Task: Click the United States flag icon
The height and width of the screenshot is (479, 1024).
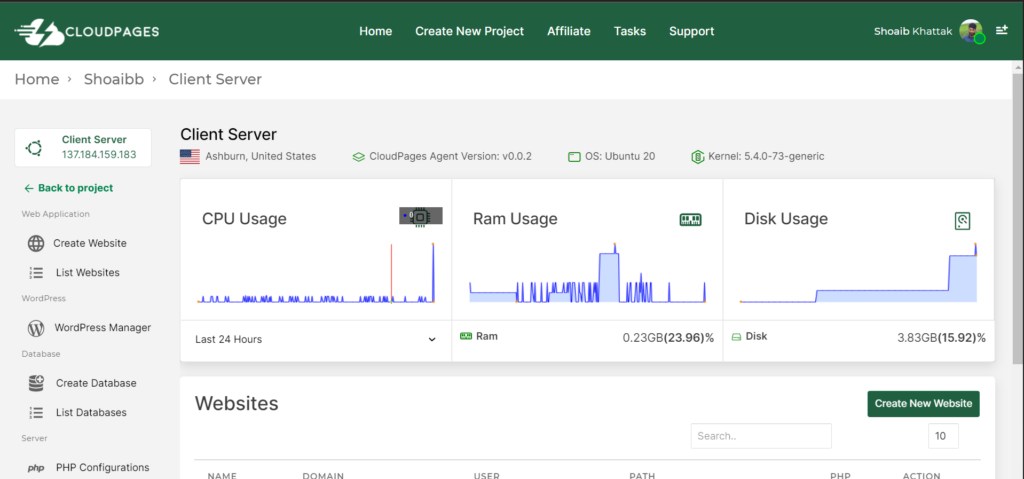Action: coord(190,157)
